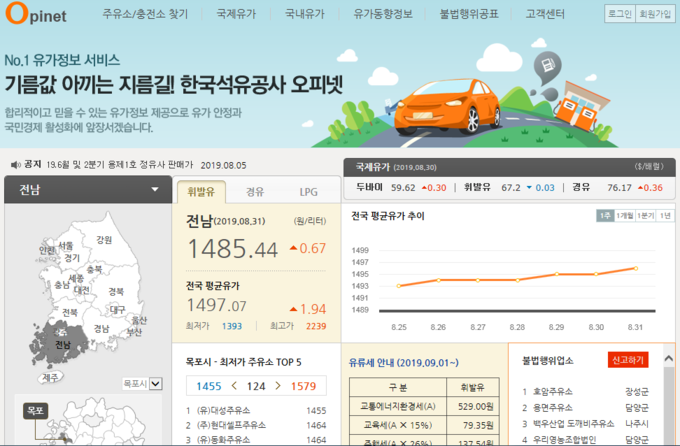680x446 pixels.
Task: Select the 휘발유 tab
Action: tap(201, 192)
